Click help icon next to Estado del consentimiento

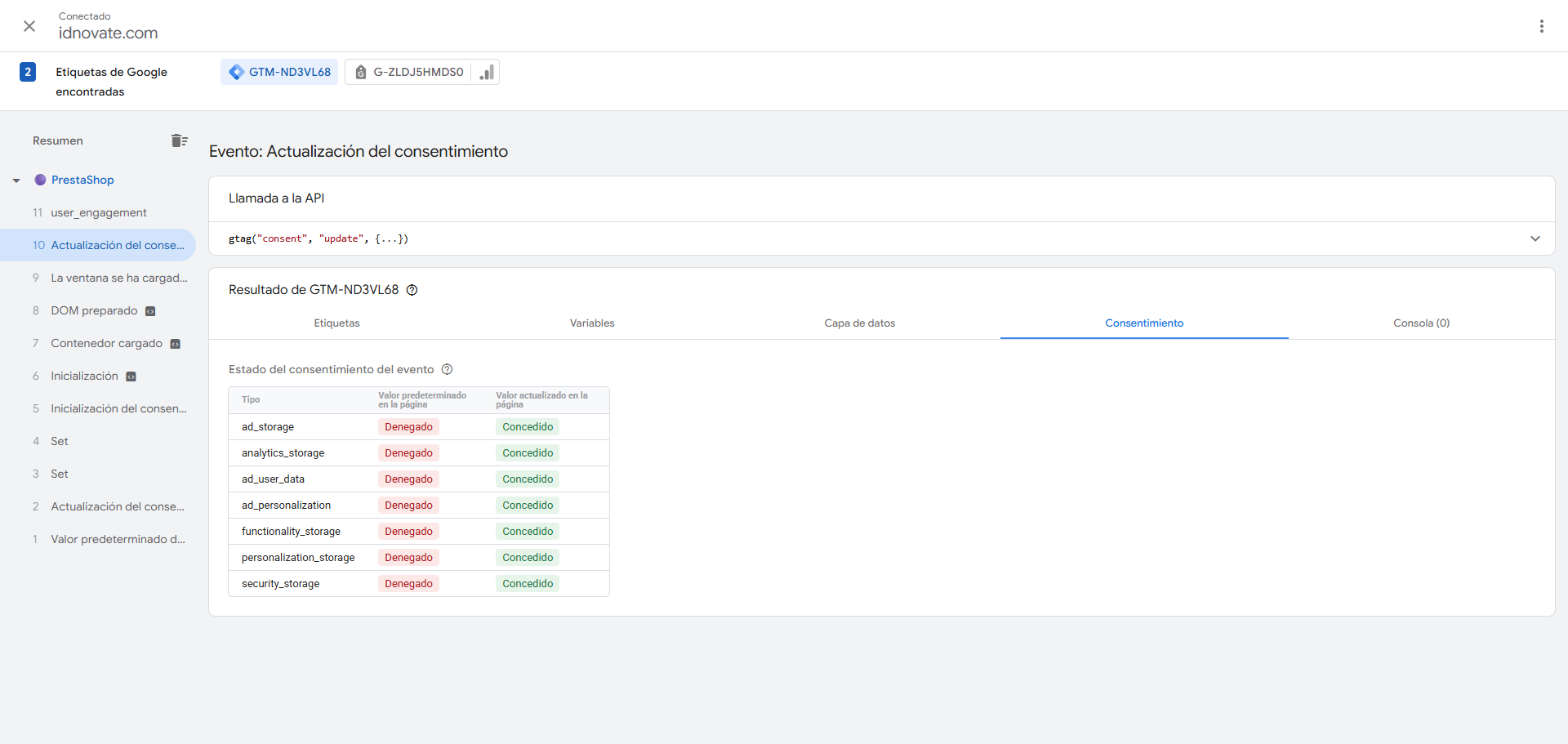[447, 369]
